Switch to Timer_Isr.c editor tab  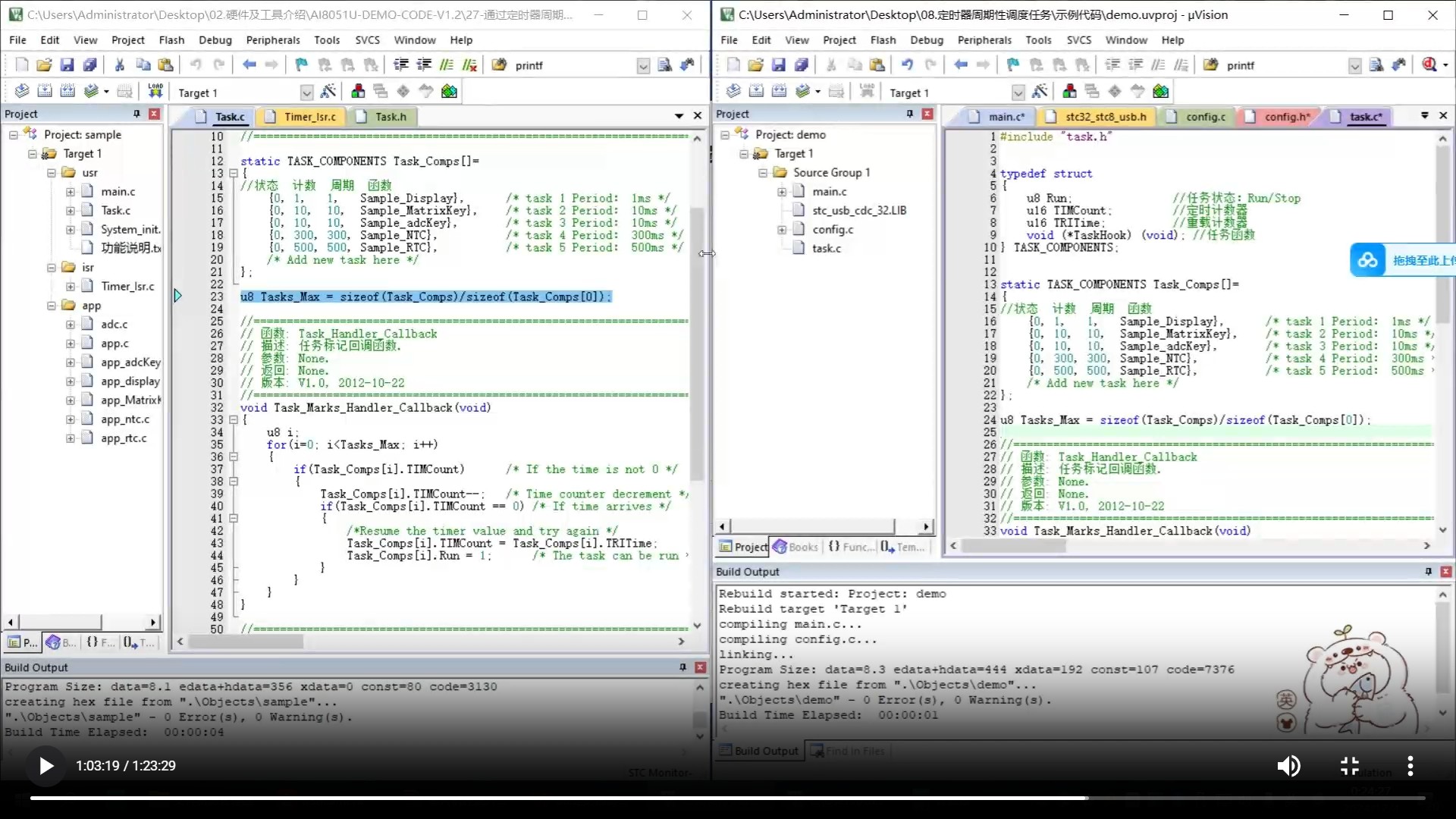tap(309, 117)
